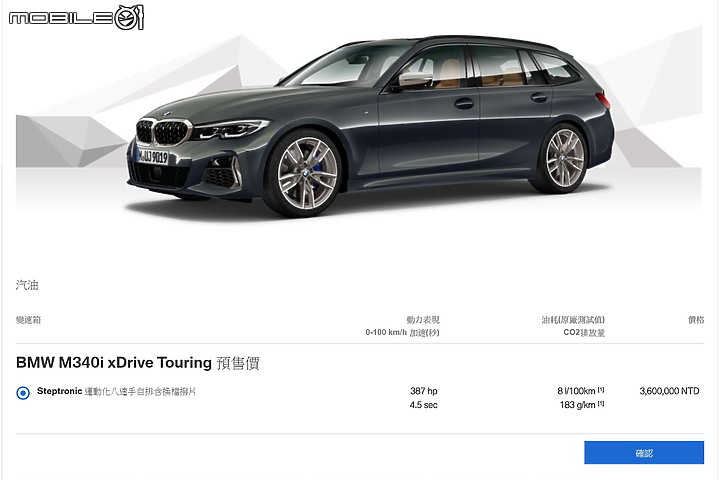720x480 pixels.
Task: Click the BMW kidney grille on the car
Action: pos(163,132)
